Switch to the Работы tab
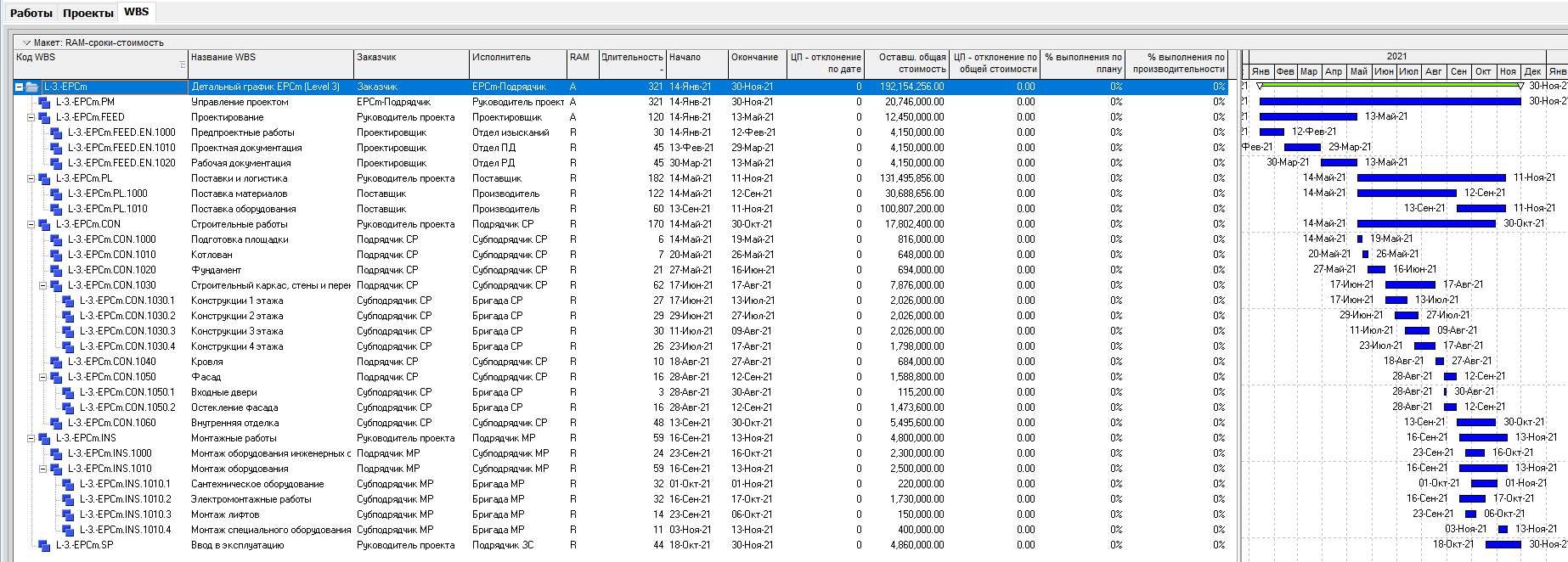The image size is (1568, 562). point(31,13)
